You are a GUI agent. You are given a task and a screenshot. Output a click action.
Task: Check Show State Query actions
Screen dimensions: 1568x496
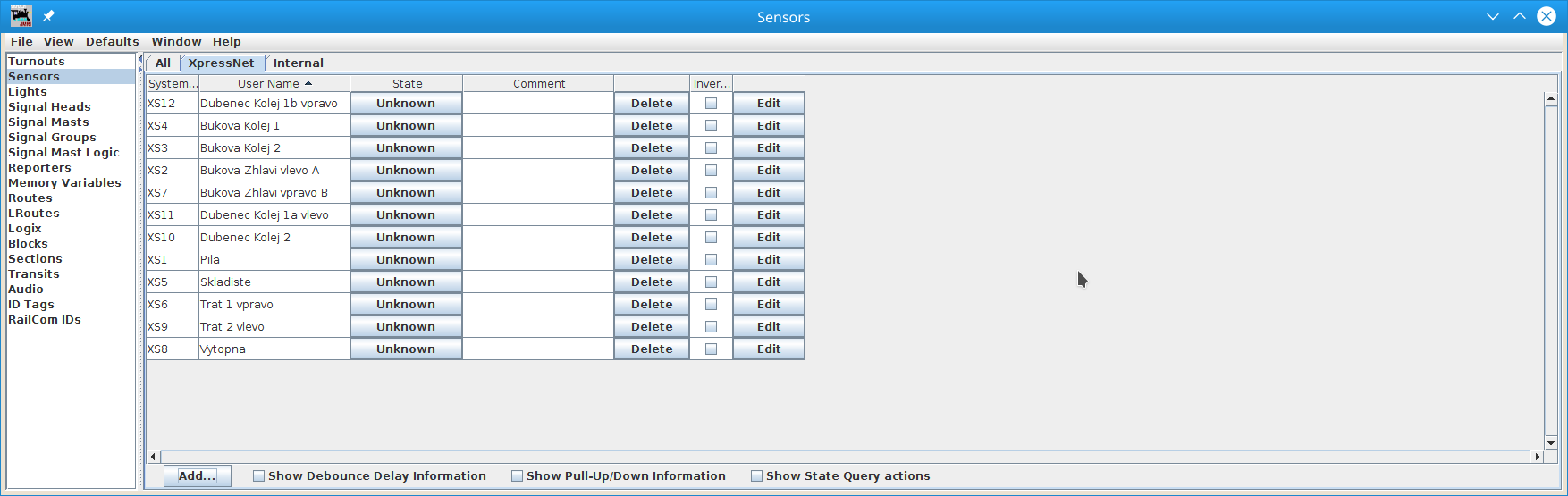(x=757, y=476)
